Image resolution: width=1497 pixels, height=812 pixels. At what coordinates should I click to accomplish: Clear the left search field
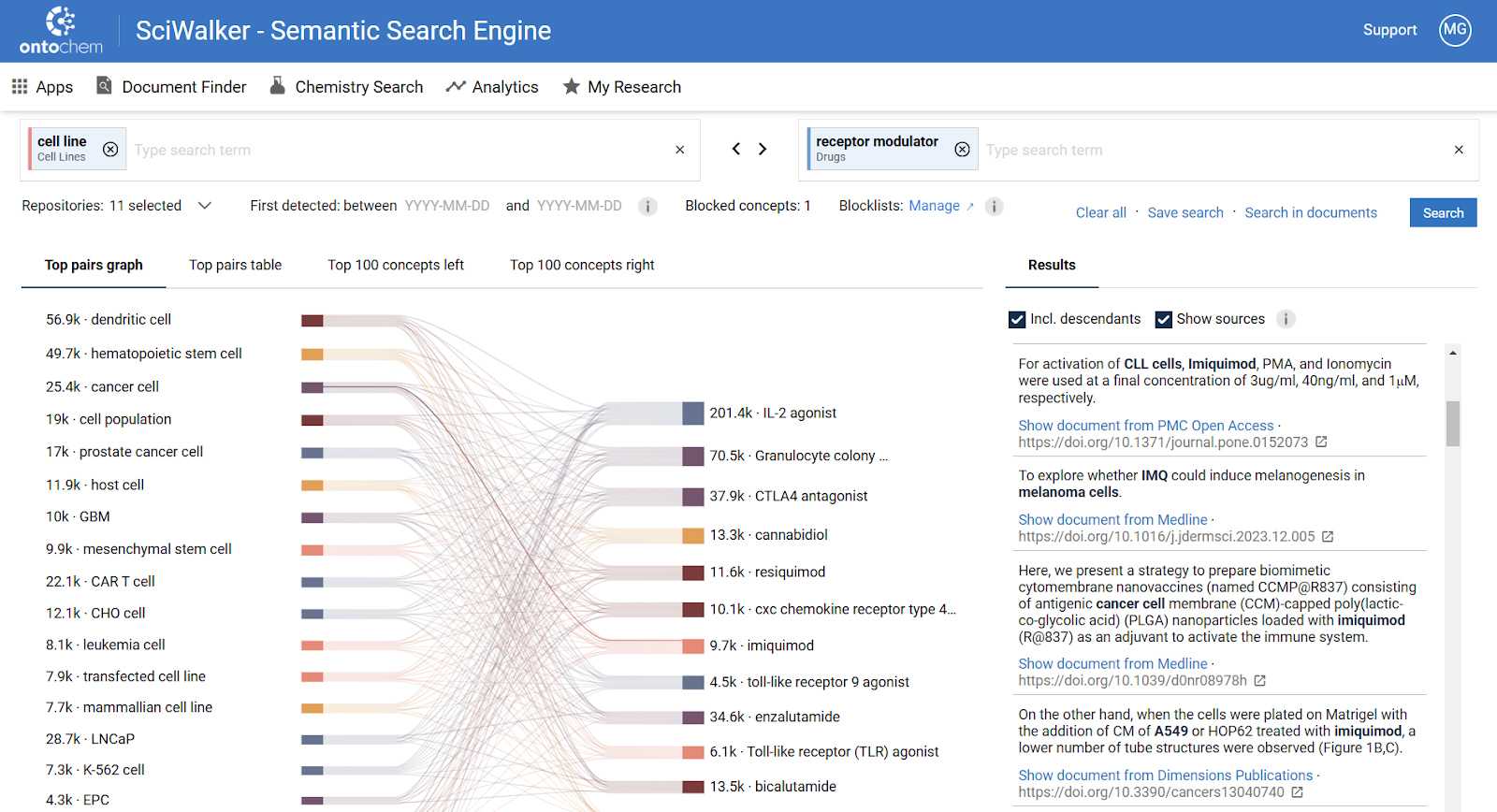click(680, 150)
